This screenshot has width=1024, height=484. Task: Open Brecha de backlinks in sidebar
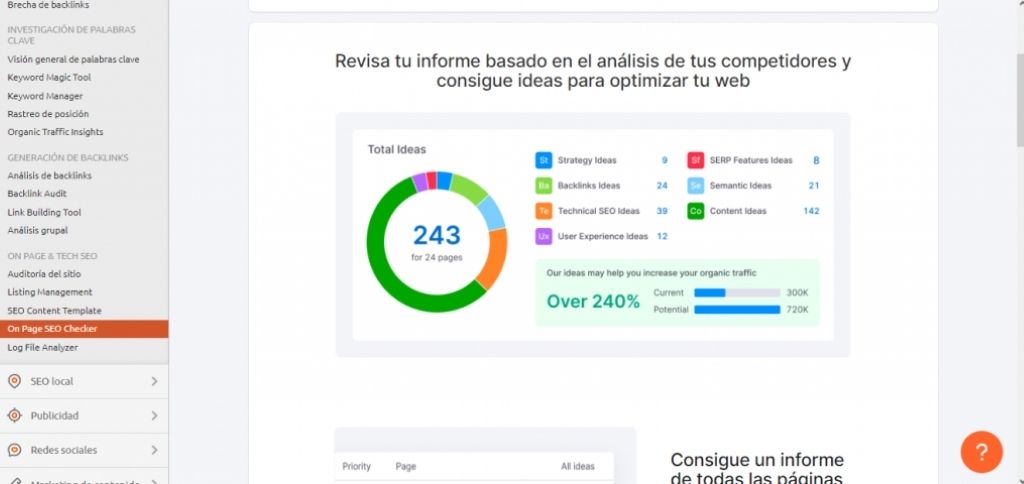coord(48,5)
